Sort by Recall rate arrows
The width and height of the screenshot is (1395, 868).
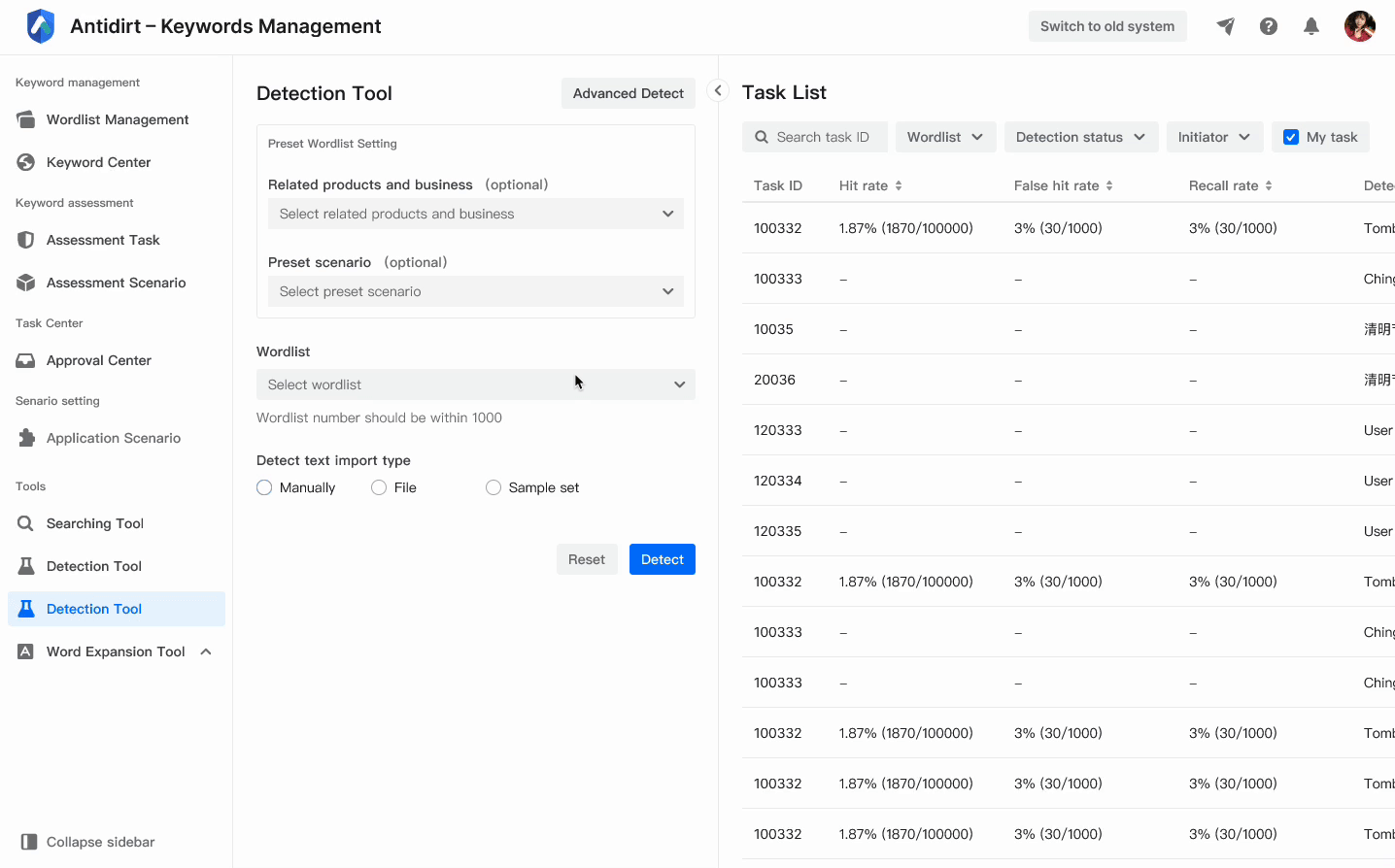1269,185
